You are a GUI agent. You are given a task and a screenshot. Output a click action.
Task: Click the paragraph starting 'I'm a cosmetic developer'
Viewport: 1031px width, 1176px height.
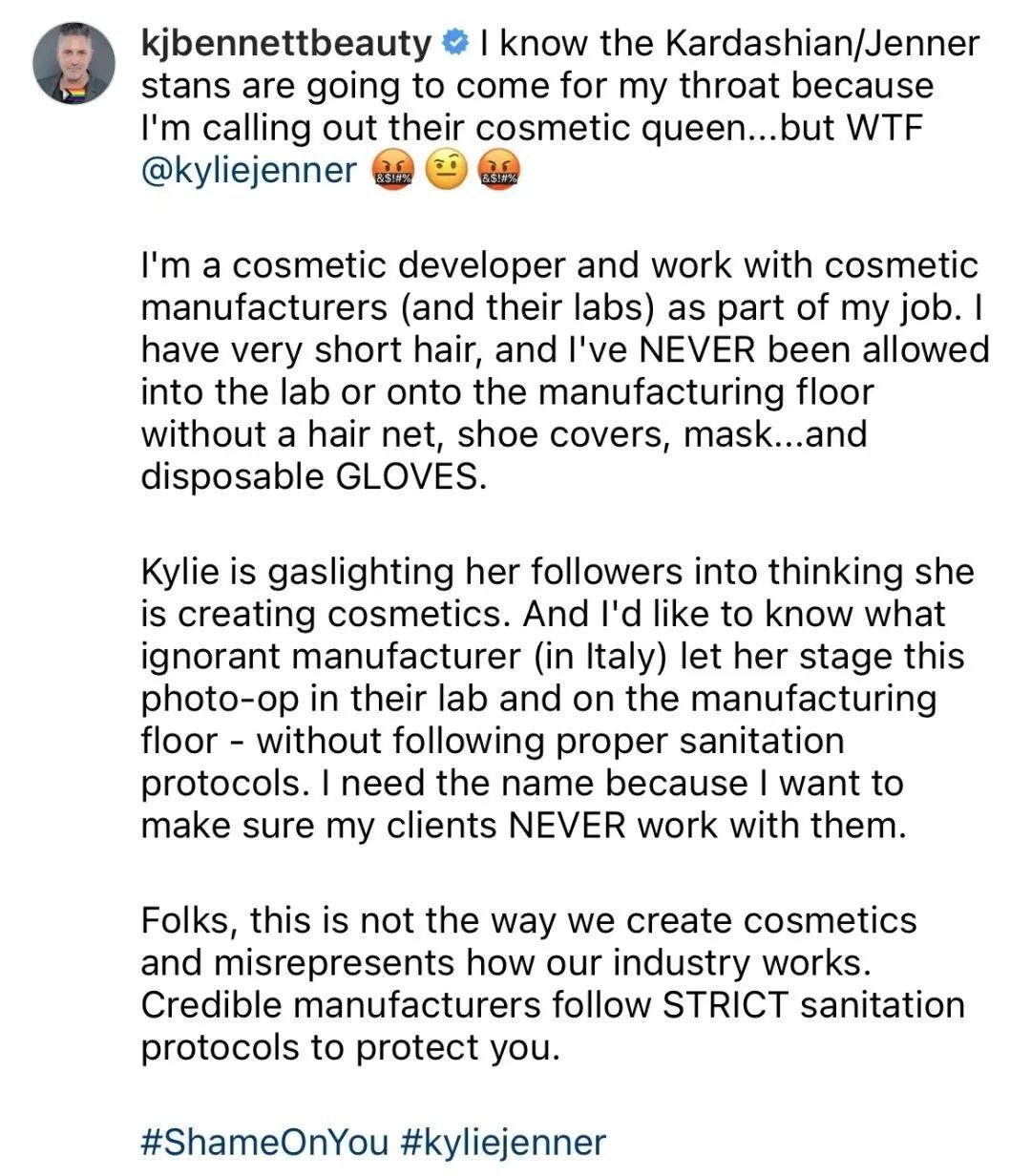565,371
